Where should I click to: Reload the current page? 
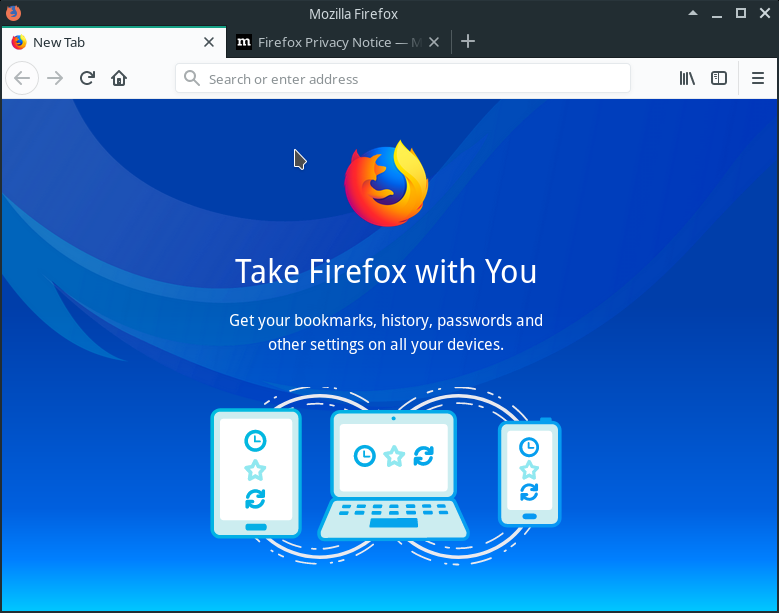coord(87,78)
